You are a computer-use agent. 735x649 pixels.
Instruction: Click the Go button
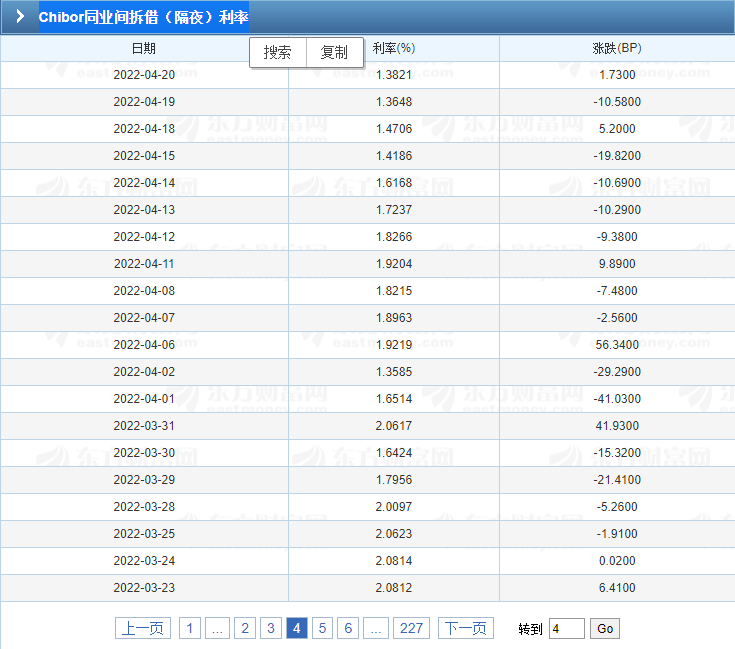point(605,628)
